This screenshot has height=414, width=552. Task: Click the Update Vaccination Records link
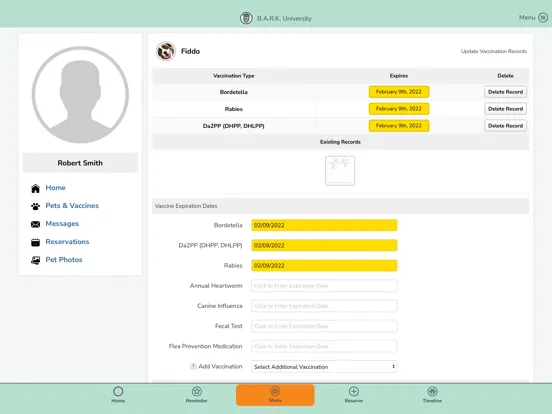click(494, 51)
